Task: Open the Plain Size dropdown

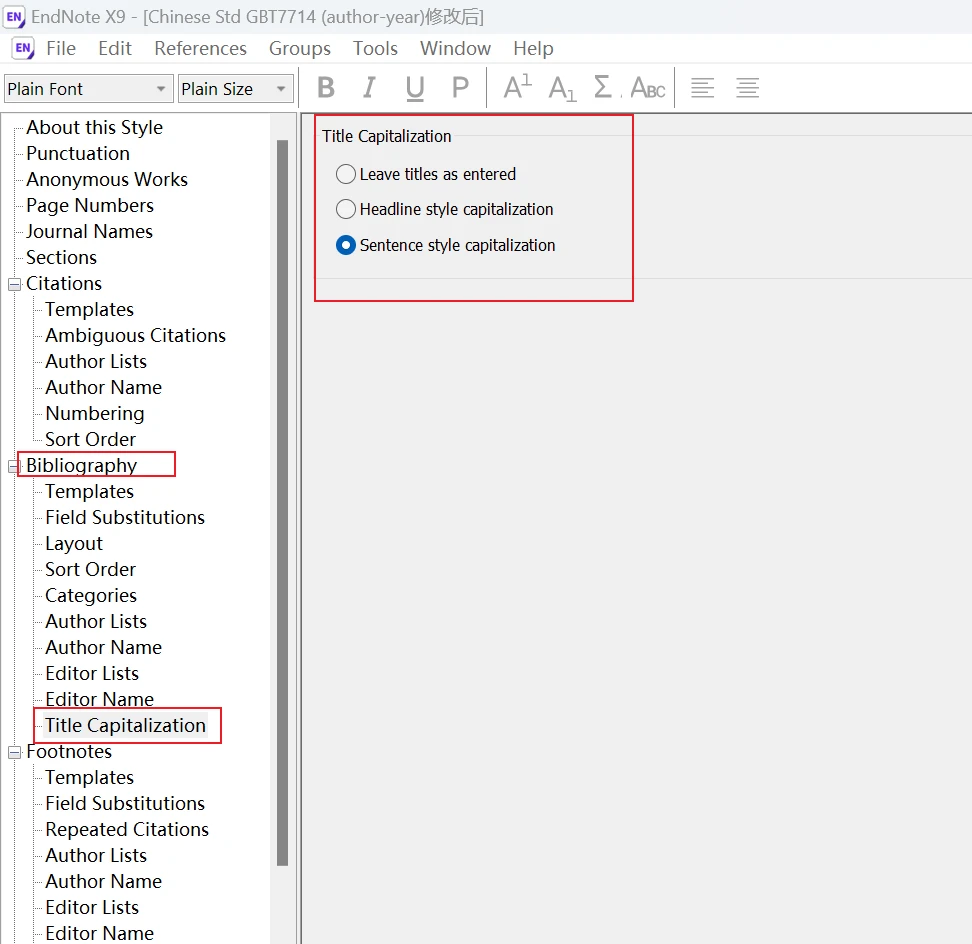Action: pos(236,89)
